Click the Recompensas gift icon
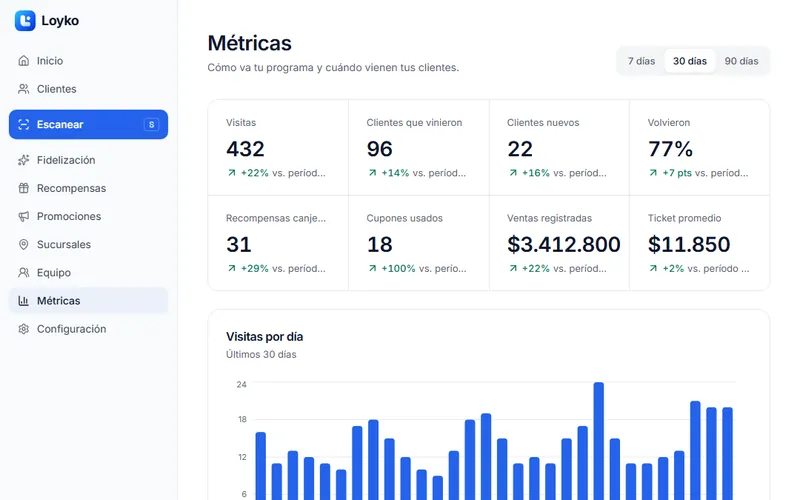The height and width of the screenshot is (500, 800). [23, 188]
